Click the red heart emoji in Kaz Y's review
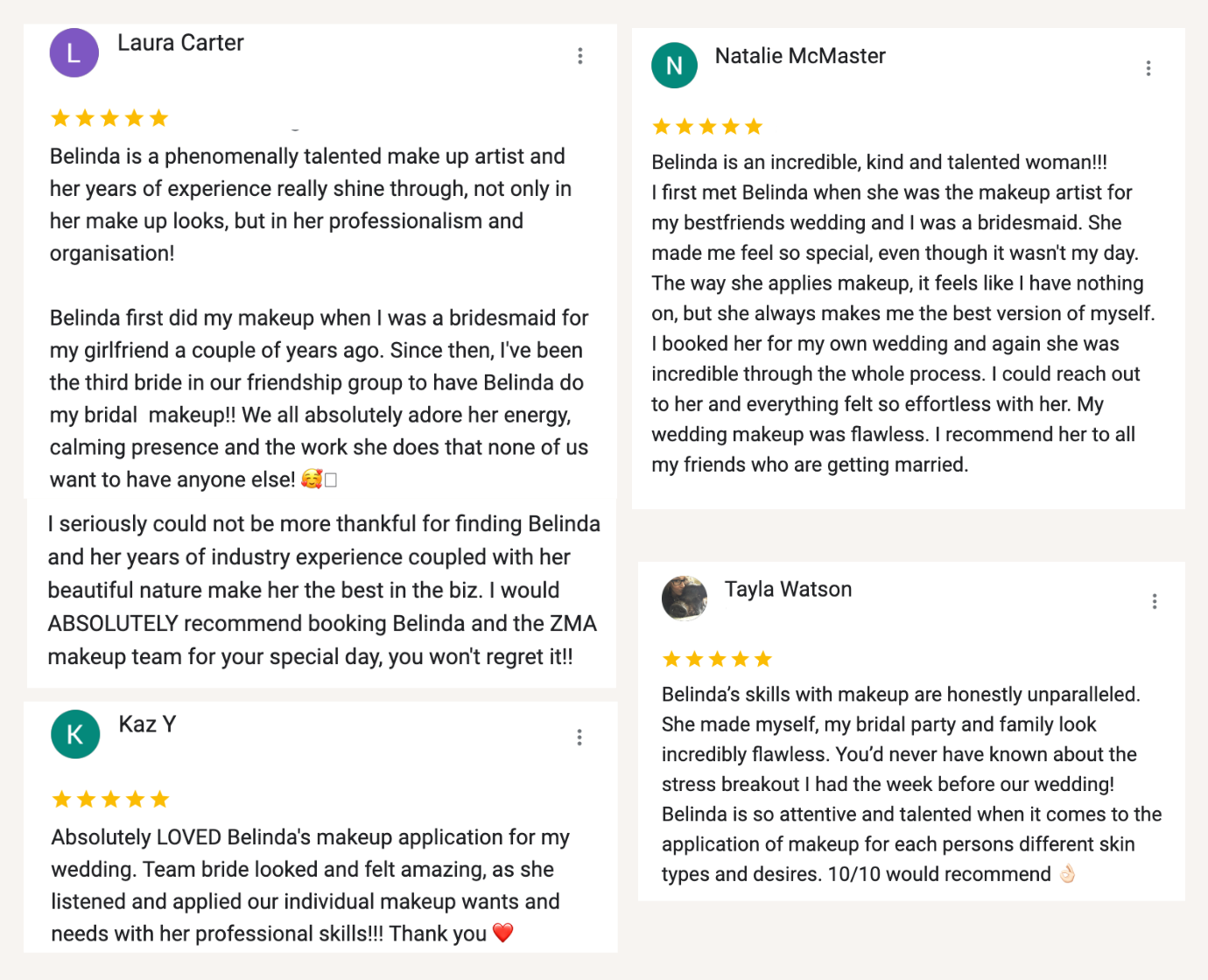Viewport: 1208px width, 980px height. pyautogui.click(x=502, y=933)
